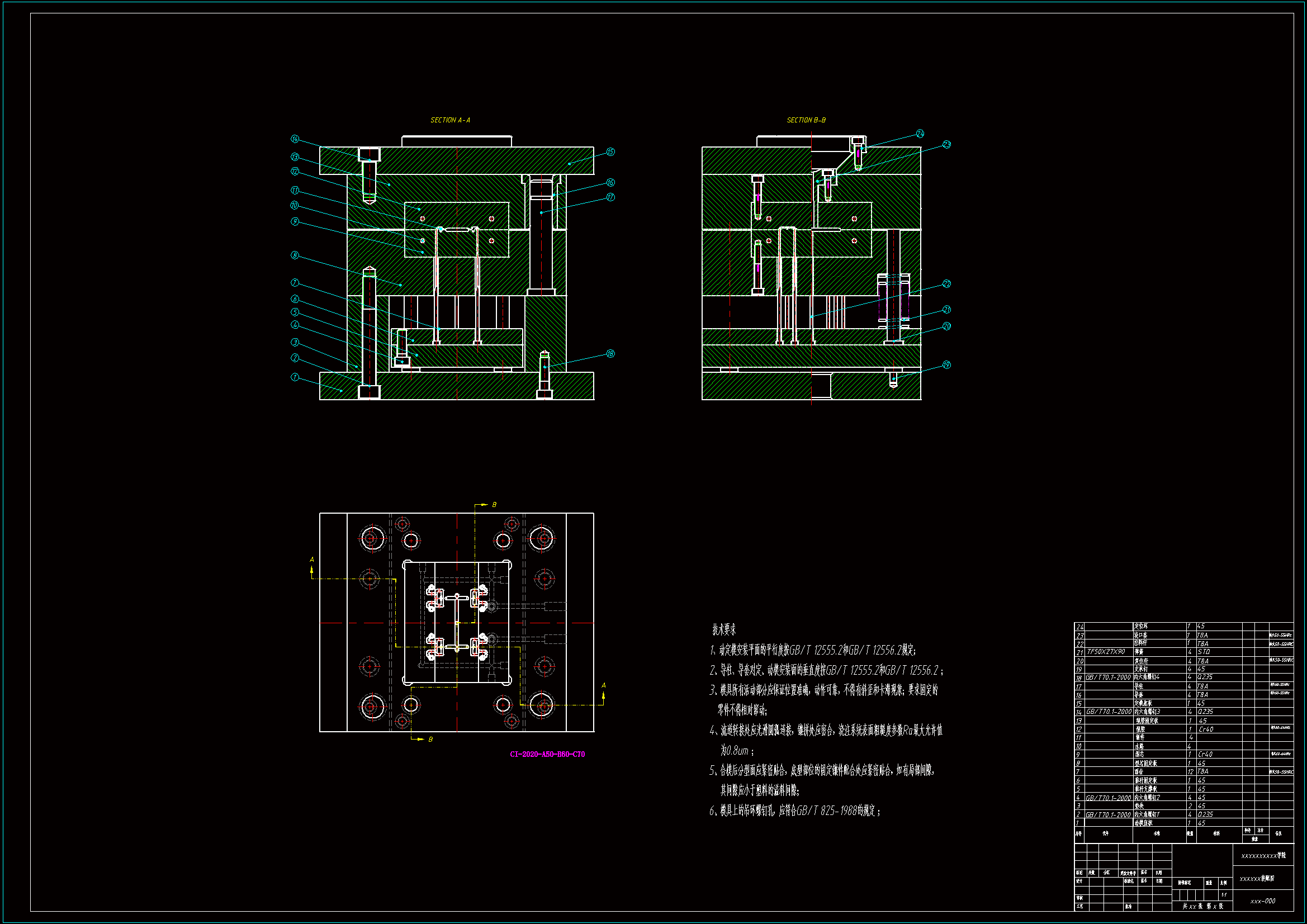Click the 1:1 scale cell in the title block
This screenshot has width=1307, height=924.
pyautogui.click(x=1223, y=895)
